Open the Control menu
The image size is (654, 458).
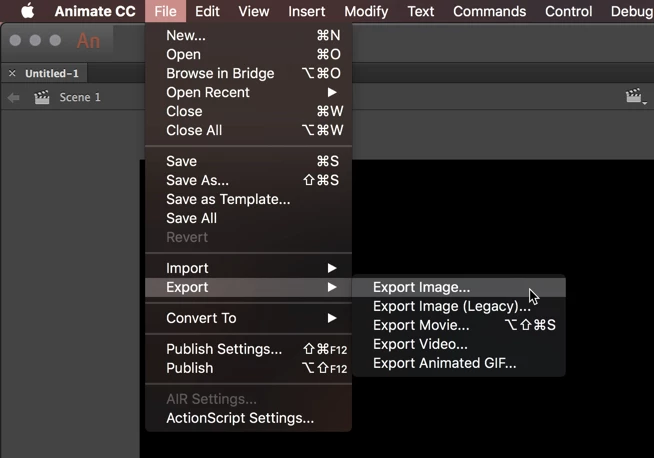[568, 11]
